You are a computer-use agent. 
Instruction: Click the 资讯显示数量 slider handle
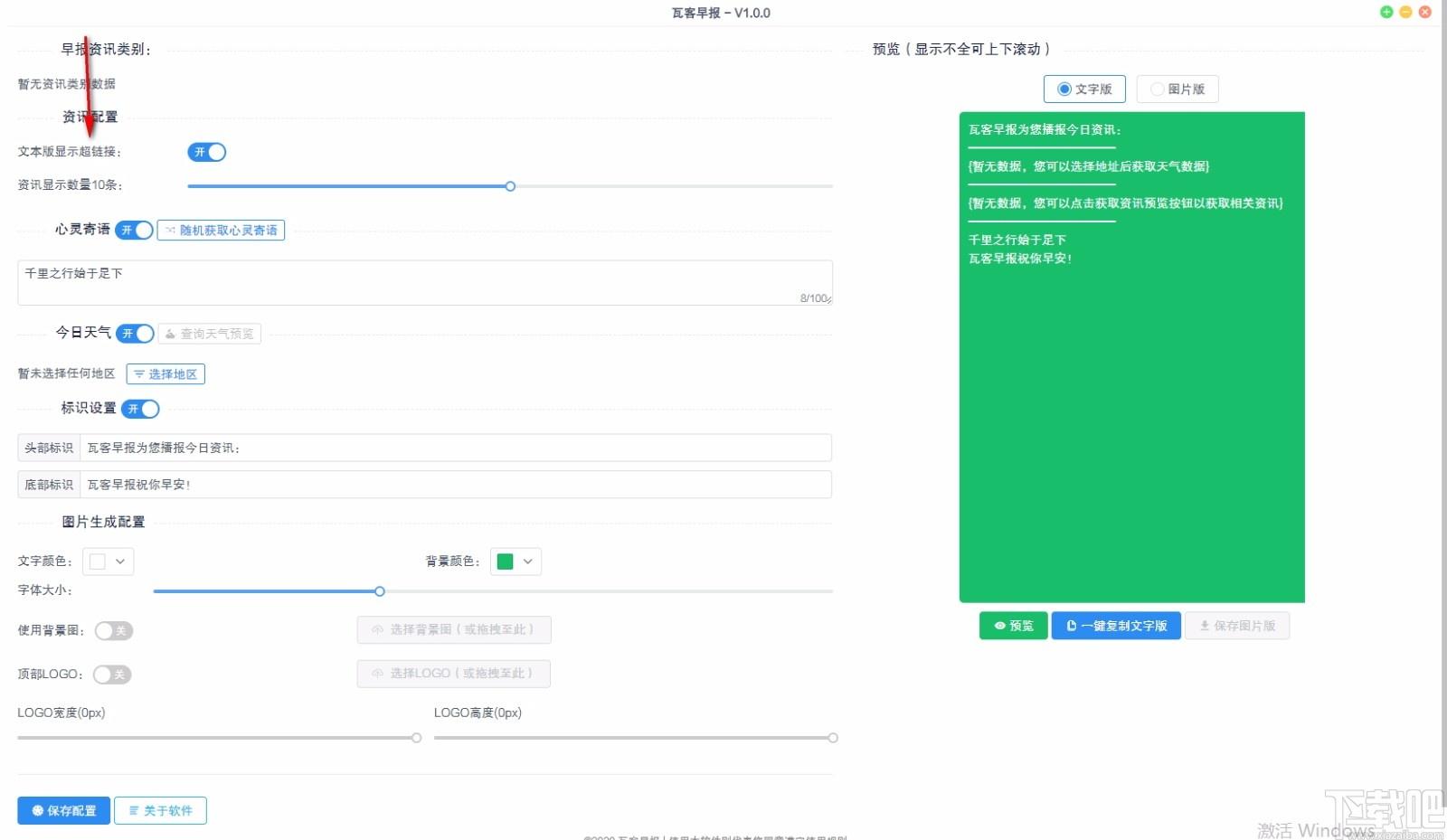(x=510, y=186)
